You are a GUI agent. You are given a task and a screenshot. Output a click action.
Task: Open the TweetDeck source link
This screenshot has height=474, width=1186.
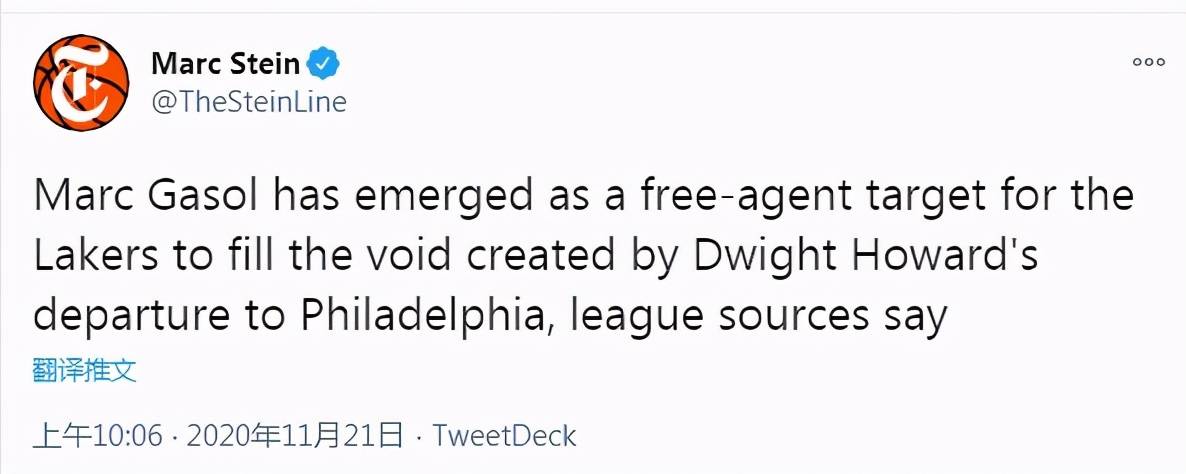coord(508,436)
